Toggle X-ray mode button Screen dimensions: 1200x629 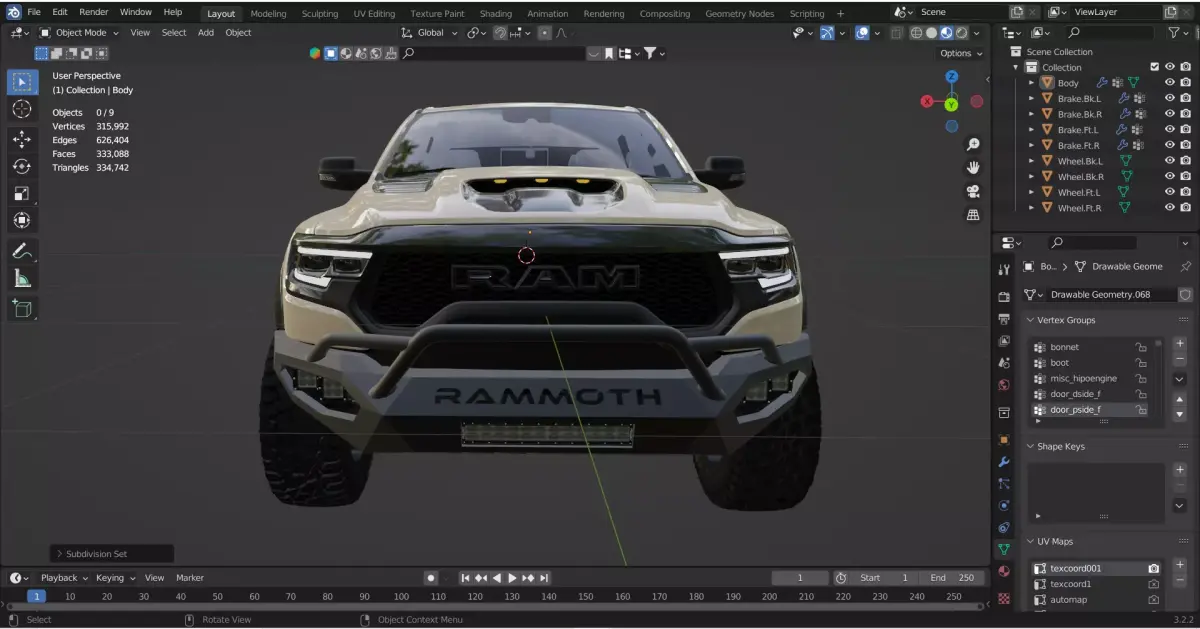tap(895, 33)
